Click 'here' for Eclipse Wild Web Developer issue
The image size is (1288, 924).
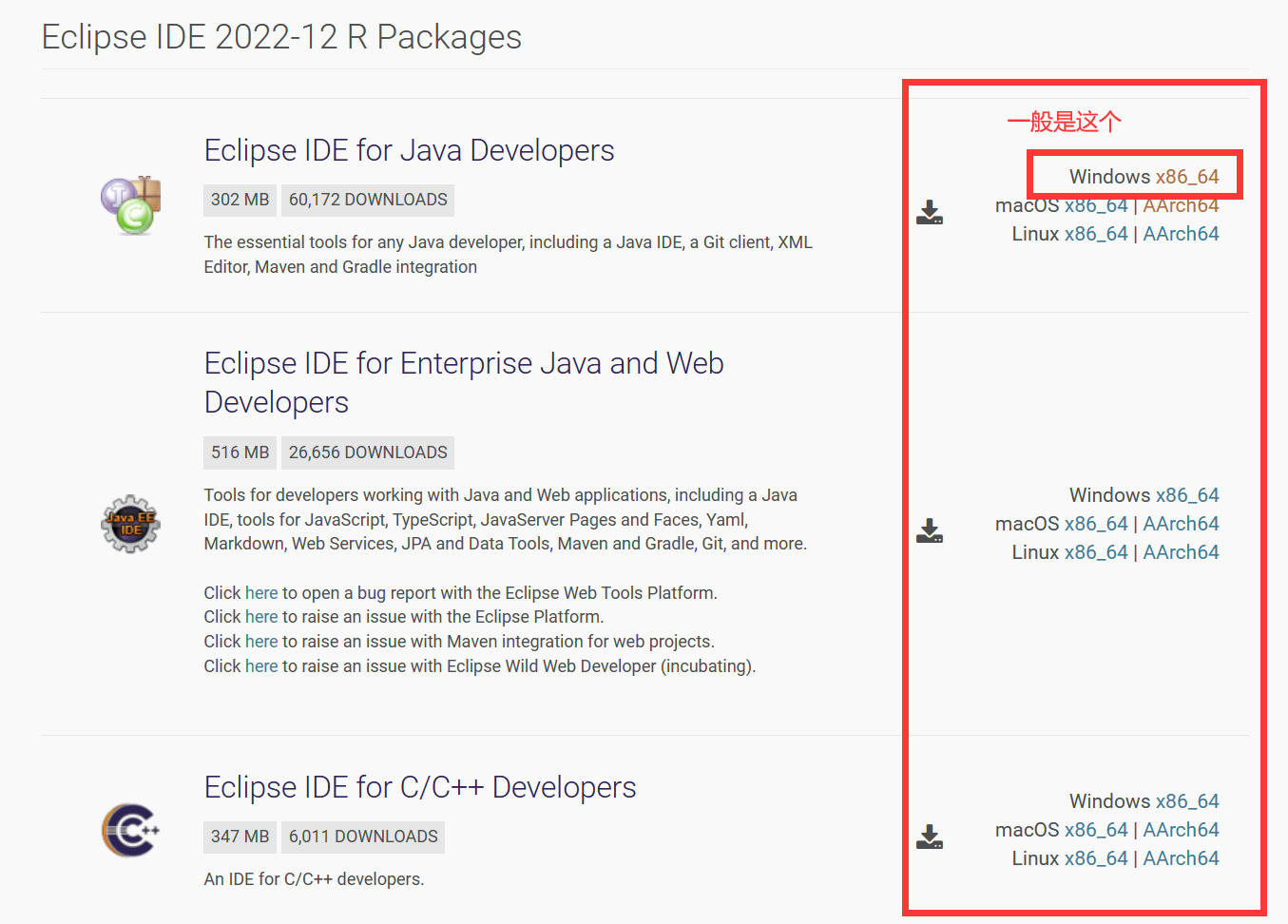(x=261, y=666)
